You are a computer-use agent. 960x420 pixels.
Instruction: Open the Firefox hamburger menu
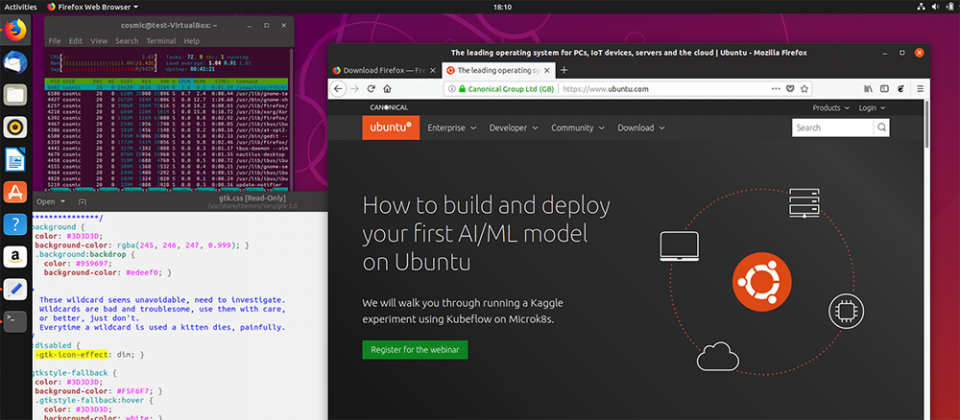click(x=920, y=89)
